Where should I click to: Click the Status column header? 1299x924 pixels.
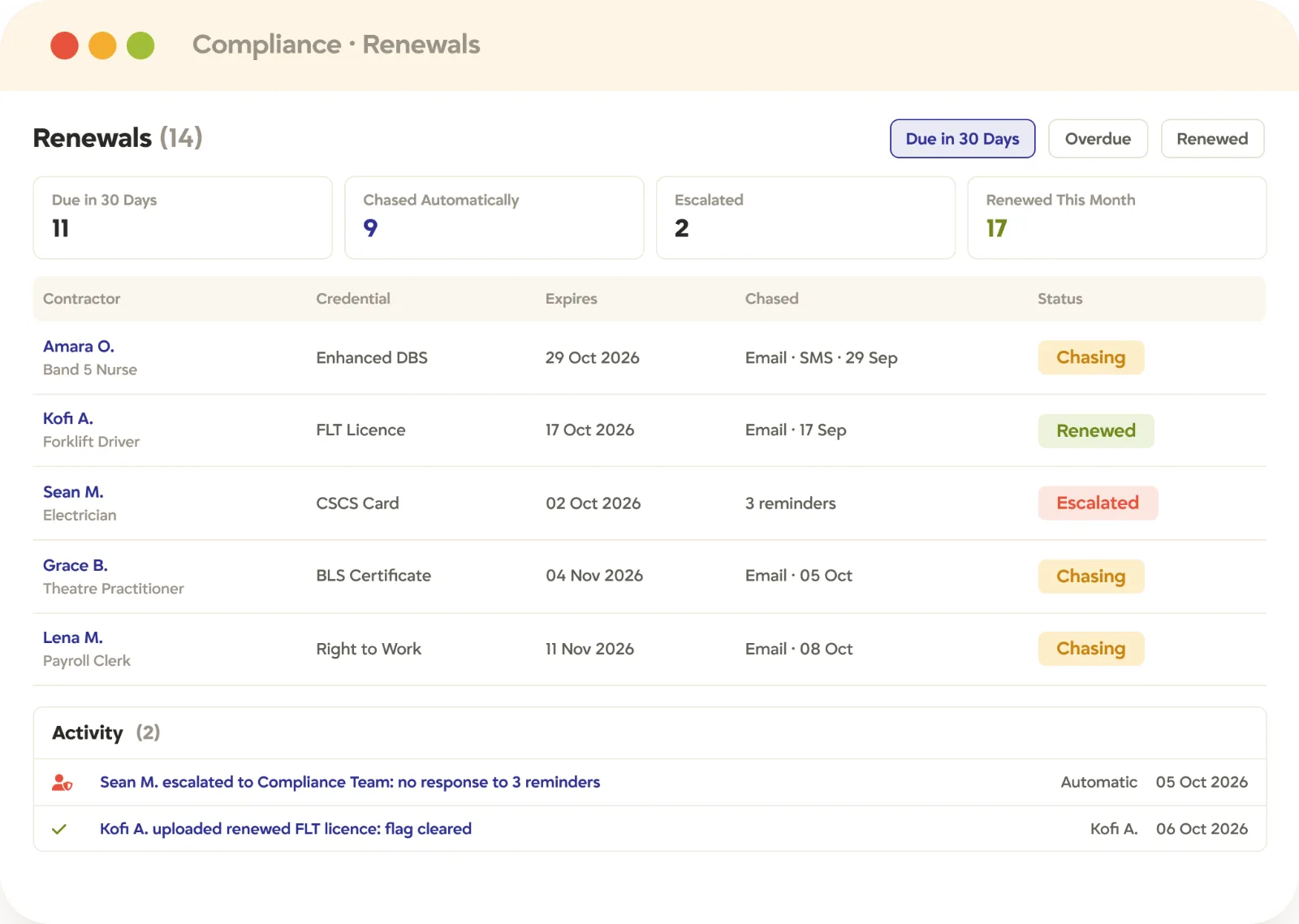coord(1060,299)
